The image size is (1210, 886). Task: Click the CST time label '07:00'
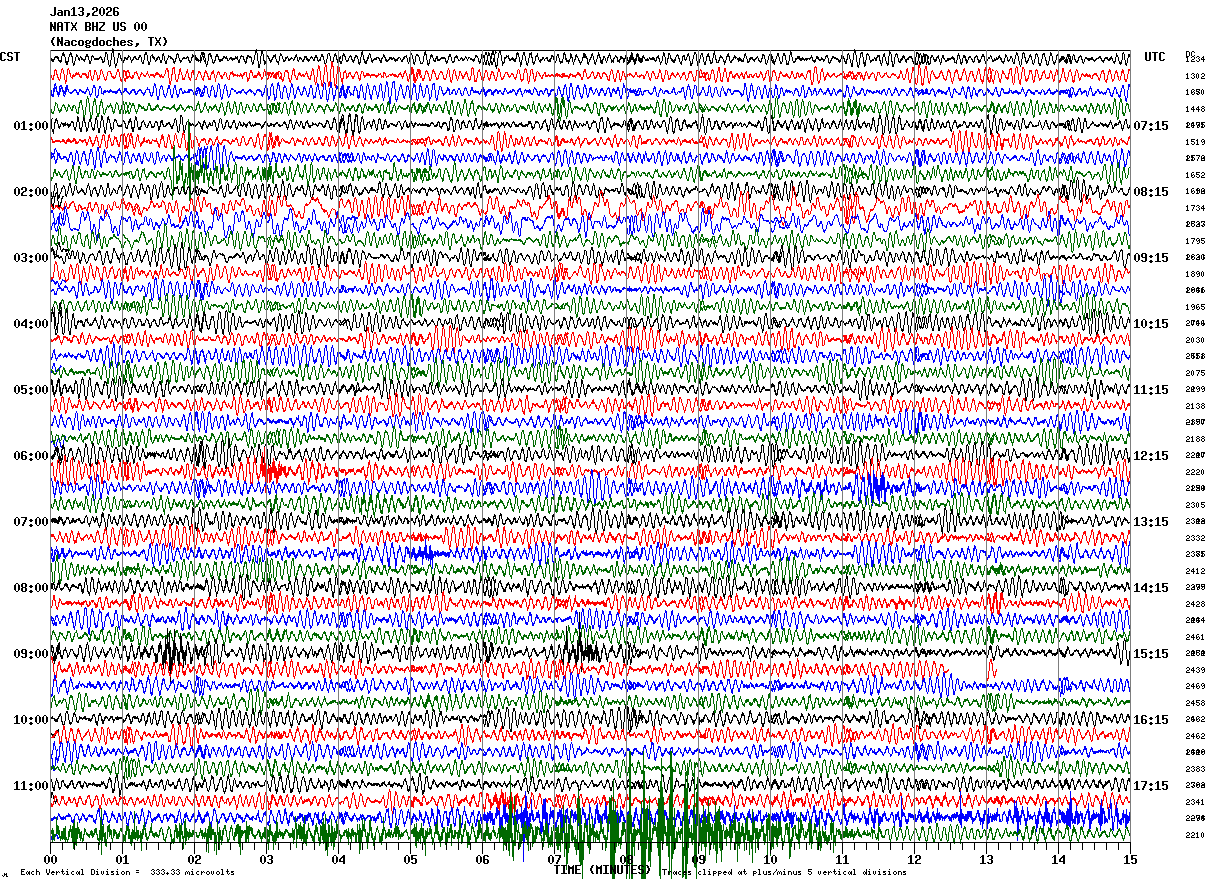(x=31, y=522)
